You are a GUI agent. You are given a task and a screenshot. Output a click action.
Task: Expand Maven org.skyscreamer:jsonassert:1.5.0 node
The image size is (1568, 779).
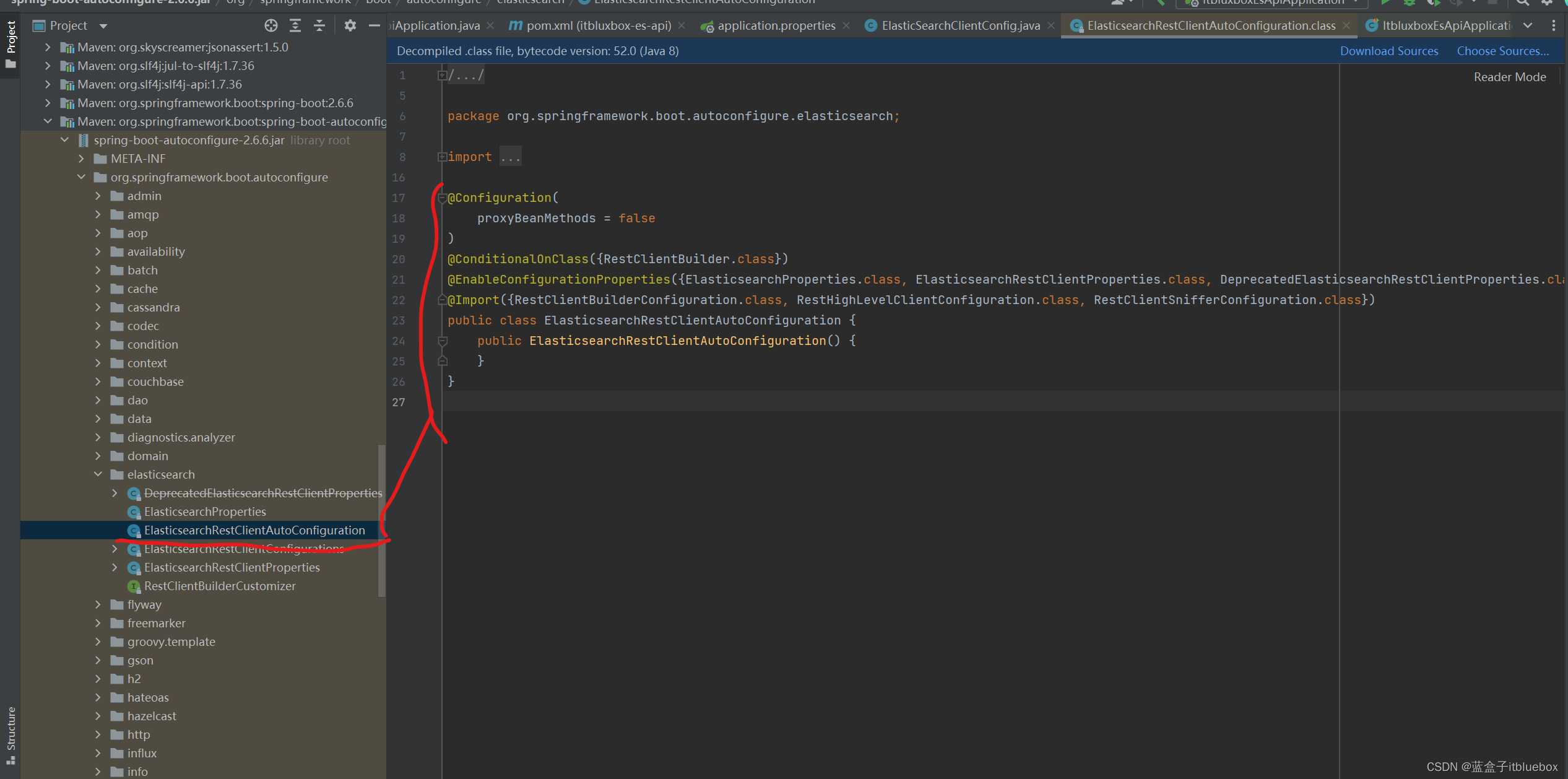pos(48,47)
